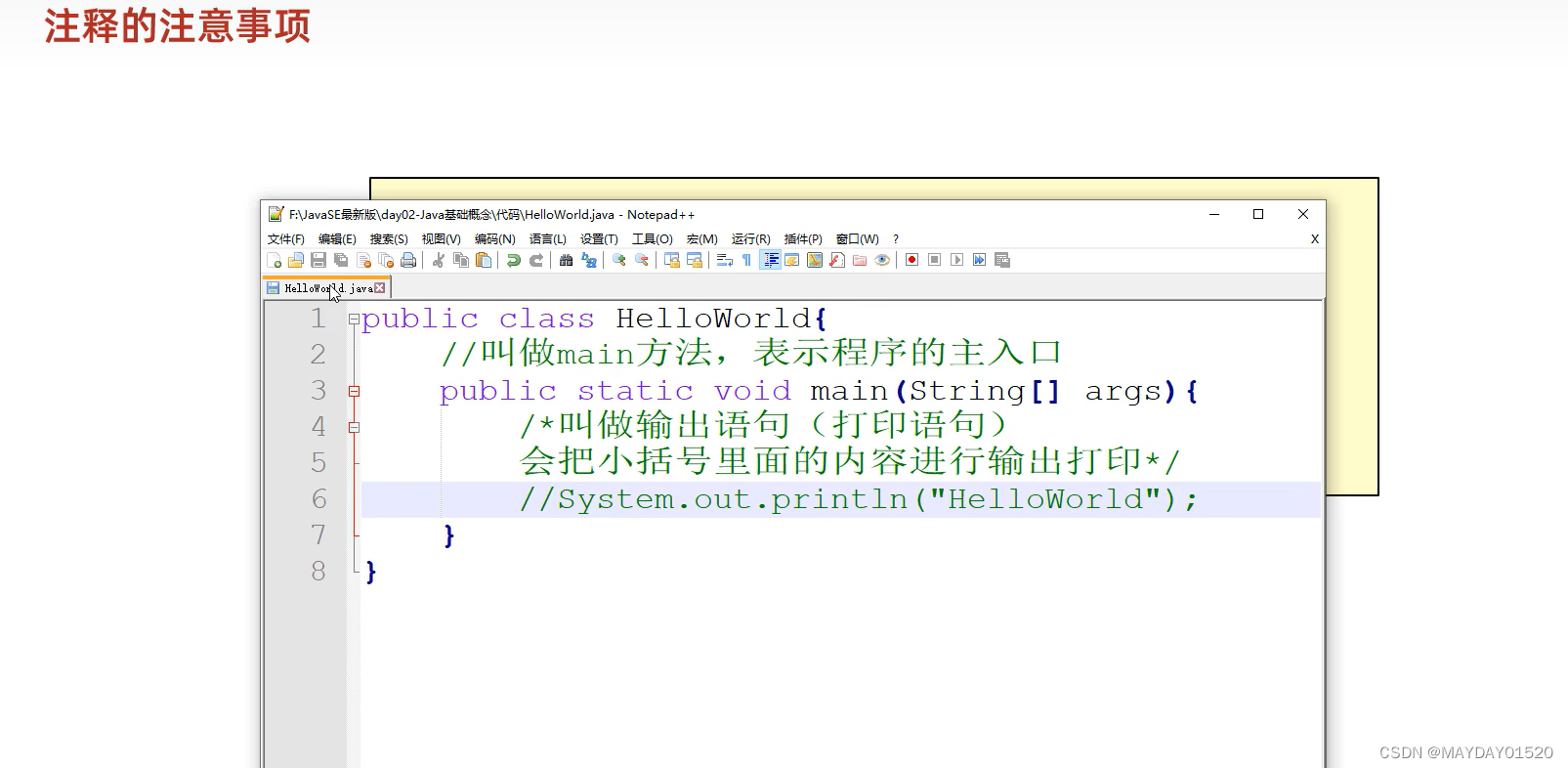The height and width of the screenshot is (768, 1568).
Task: Click the closing brace on line 8
Action: tap(370, 572)
